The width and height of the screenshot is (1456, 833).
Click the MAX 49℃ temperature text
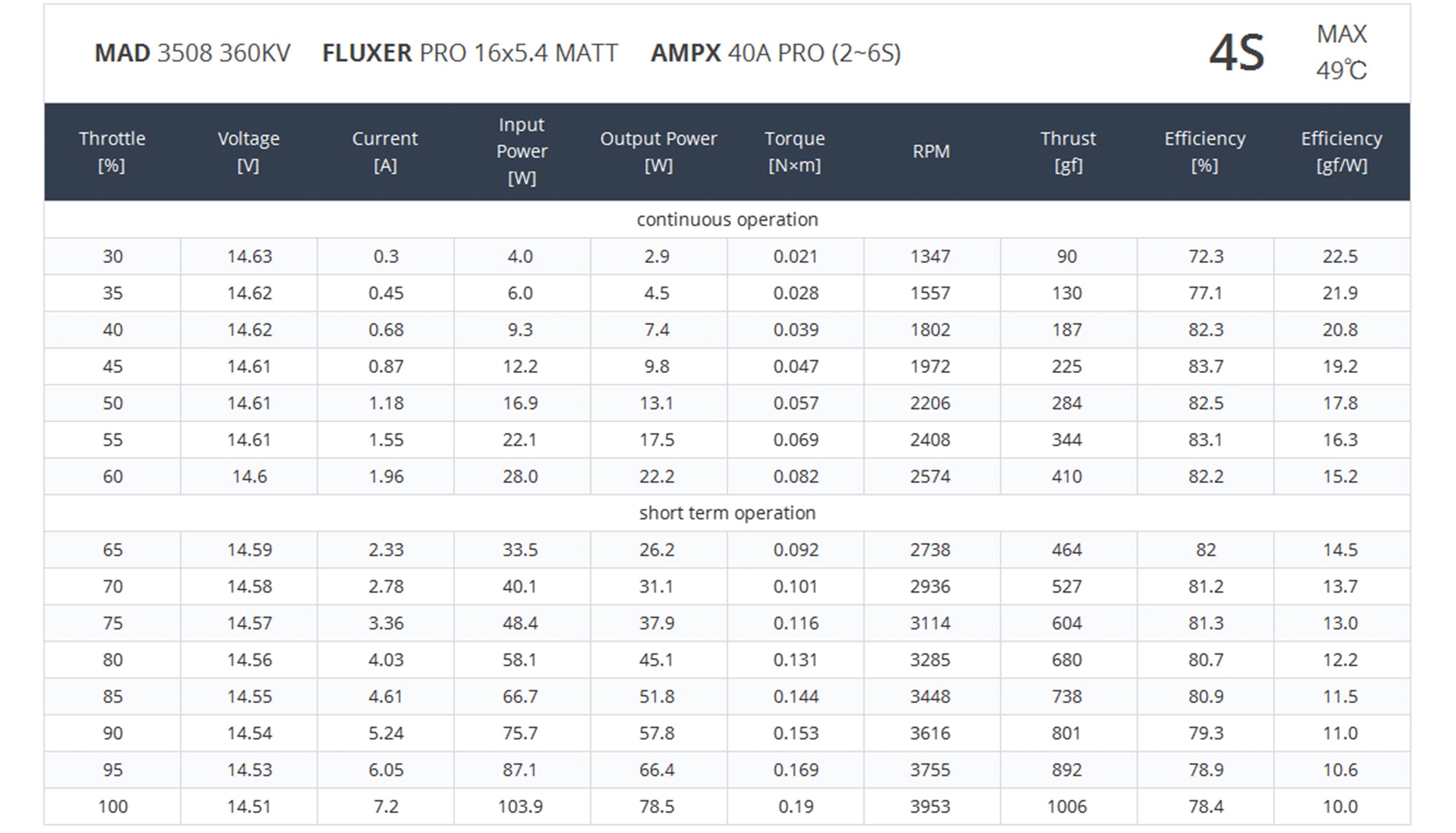1341,52
